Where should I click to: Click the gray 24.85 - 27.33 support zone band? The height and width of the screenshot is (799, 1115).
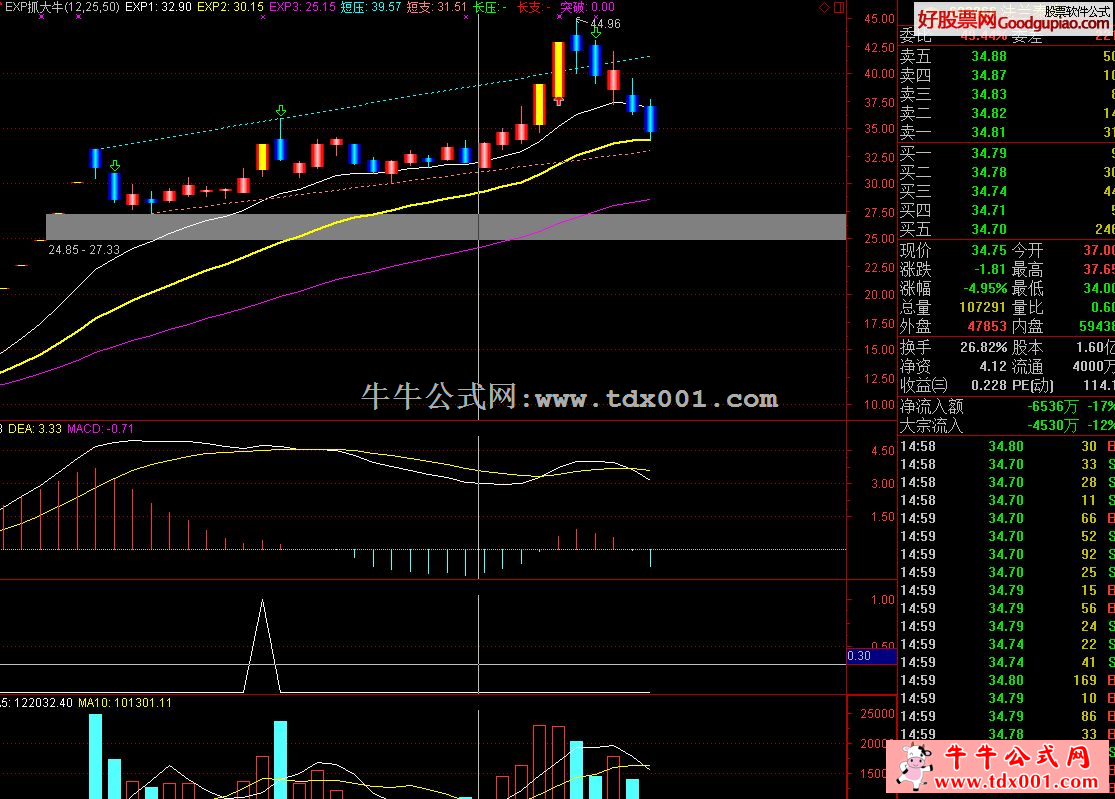click(446, 227)
